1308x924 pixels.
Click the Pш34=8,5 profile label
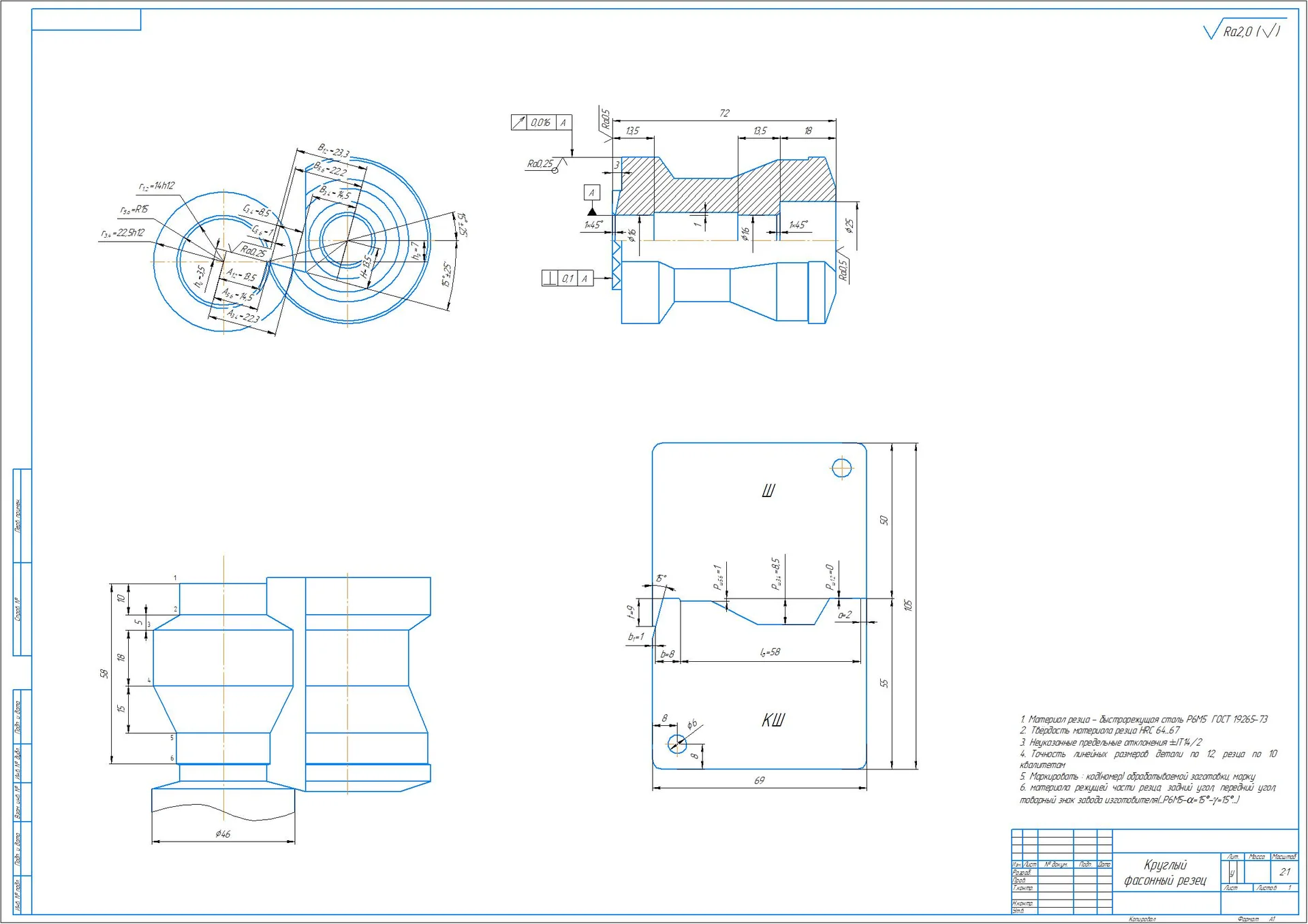point(776,573)
